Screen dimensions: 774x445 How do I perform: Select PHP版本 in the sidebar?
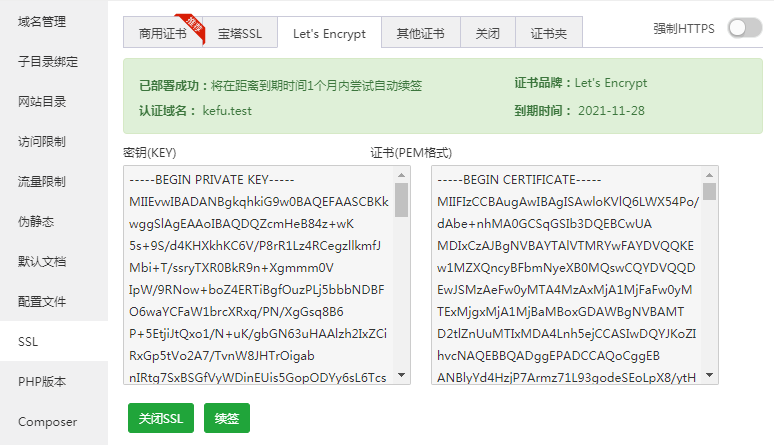click(x=42, y=381)
